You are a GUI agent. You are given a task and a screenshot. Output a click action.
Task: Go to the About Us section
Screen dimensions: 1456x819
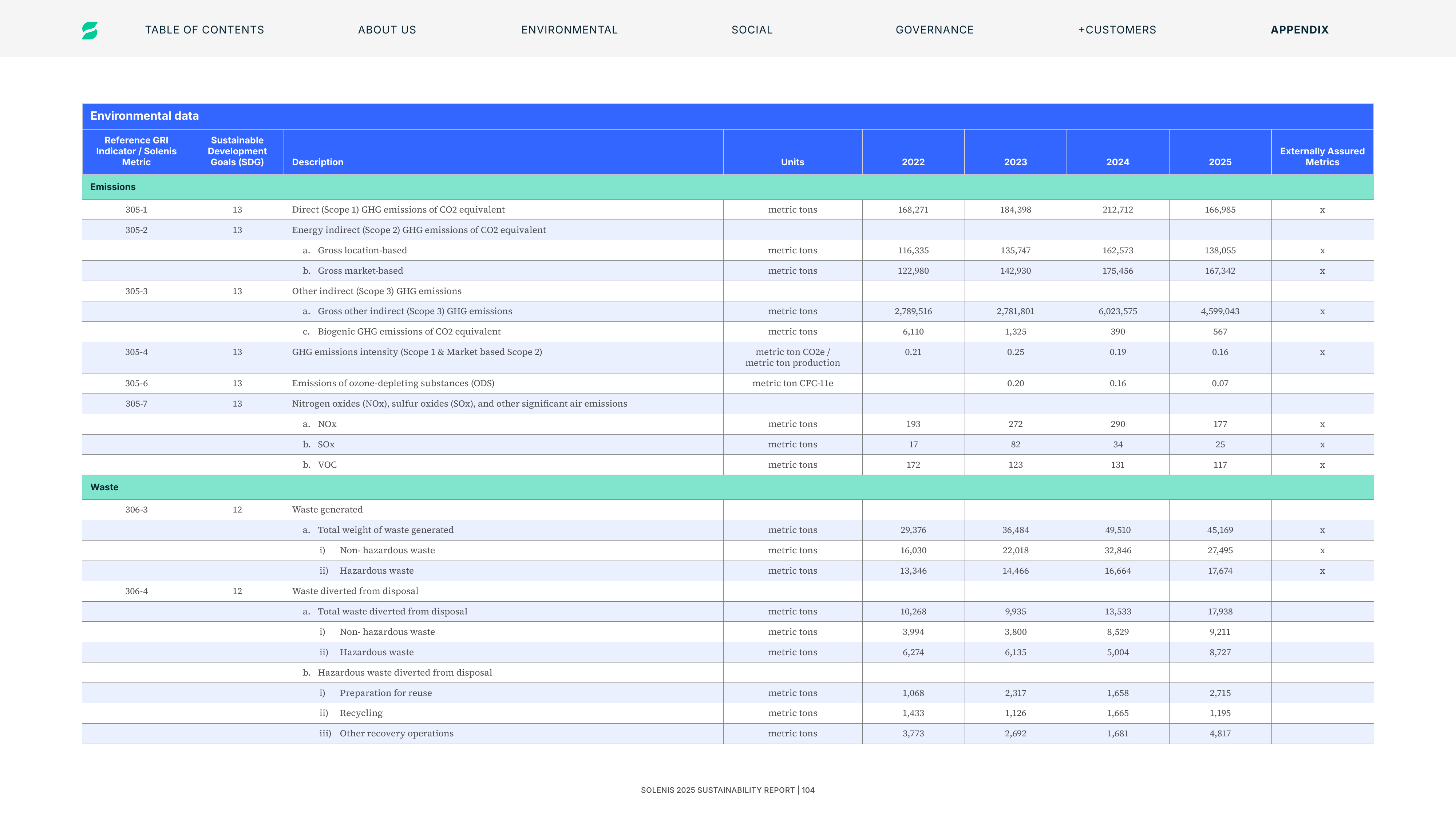click(387, 30)
